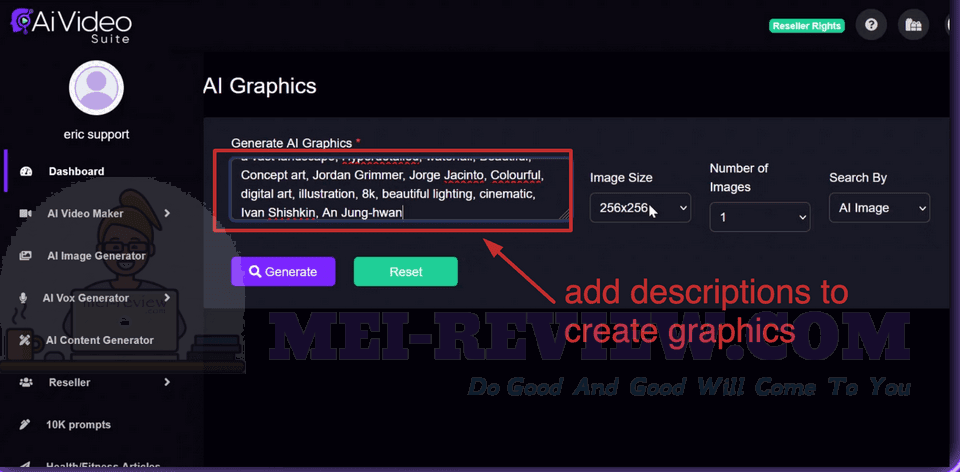Click the AI Image Generator picture icon

point(26,256)
